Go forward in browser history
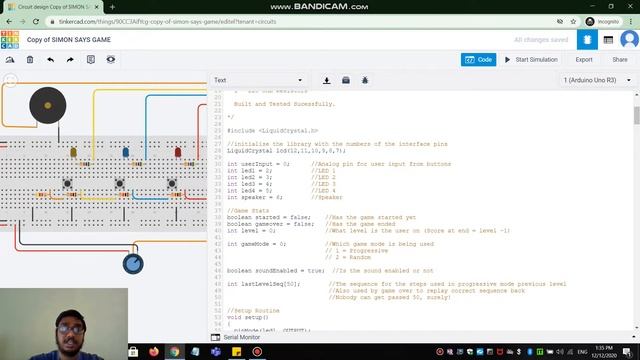 pos(22,22)
